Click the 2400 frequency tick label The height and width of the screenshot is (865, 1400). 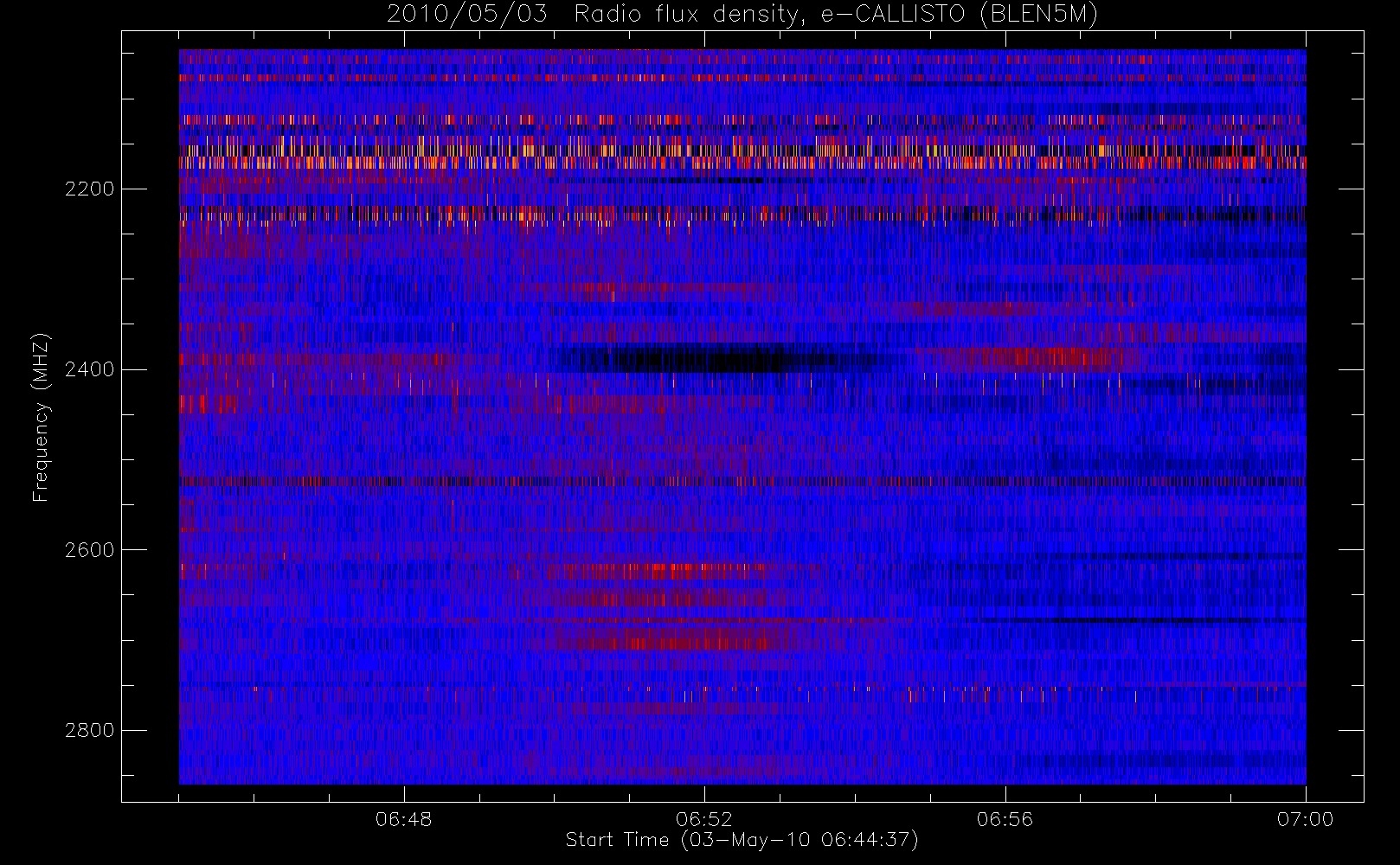coord(89,369)
